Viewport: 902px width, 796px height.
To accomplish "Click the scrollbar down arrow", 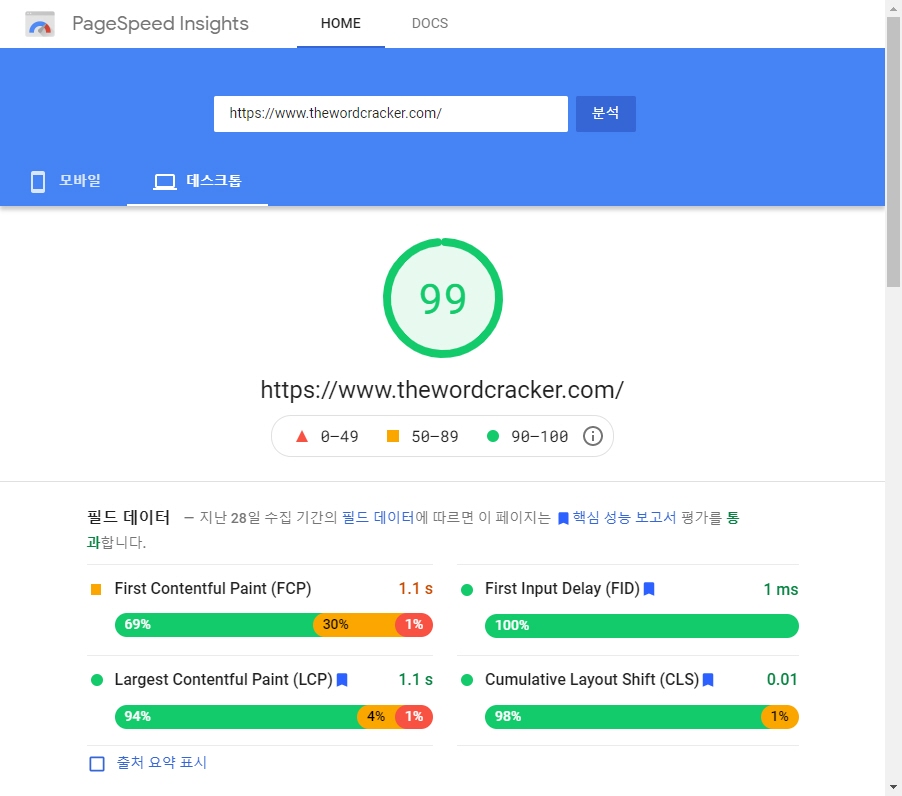I will coord(893,787).
